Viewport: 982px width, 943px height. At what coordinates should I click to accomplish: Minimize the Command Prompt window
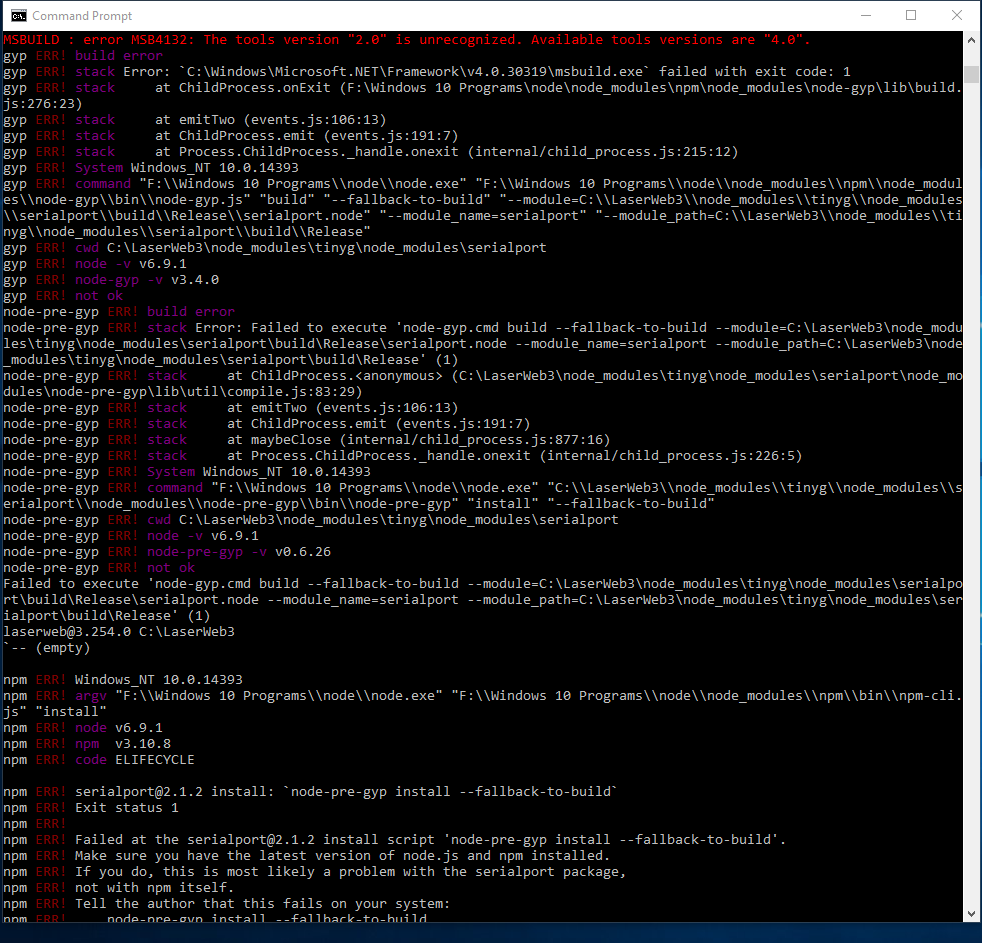[x=866, y=16]
